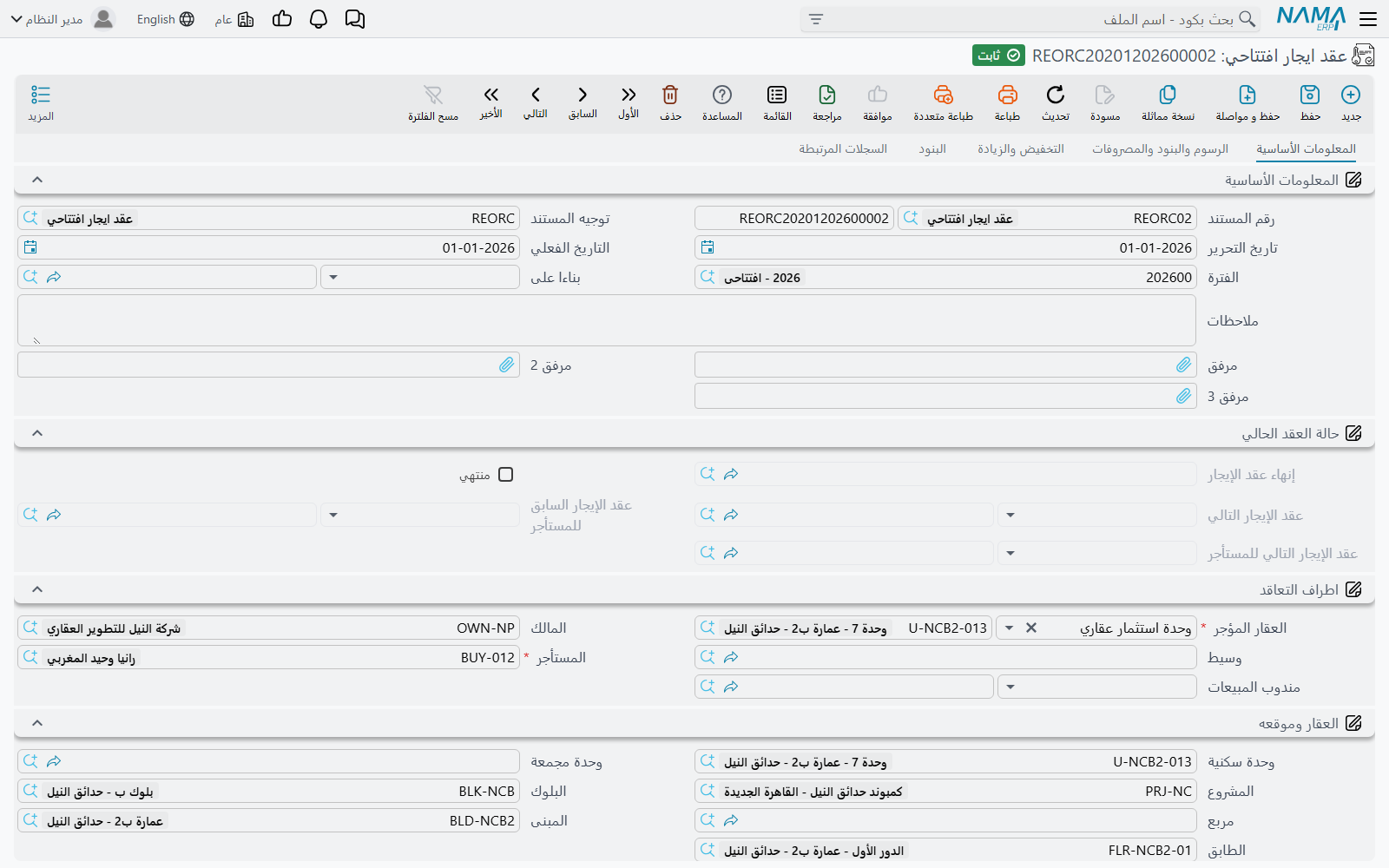This screenshot has height=868, width=1389.
Task: Clear the العقار المؤجر type with X
Action: (1031, 628)
